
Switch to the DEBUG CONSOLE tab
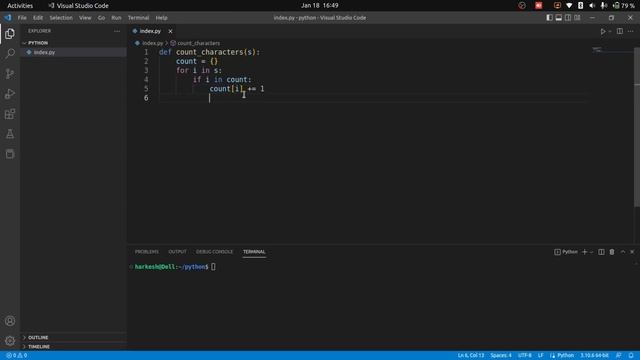tap(214, 252)
